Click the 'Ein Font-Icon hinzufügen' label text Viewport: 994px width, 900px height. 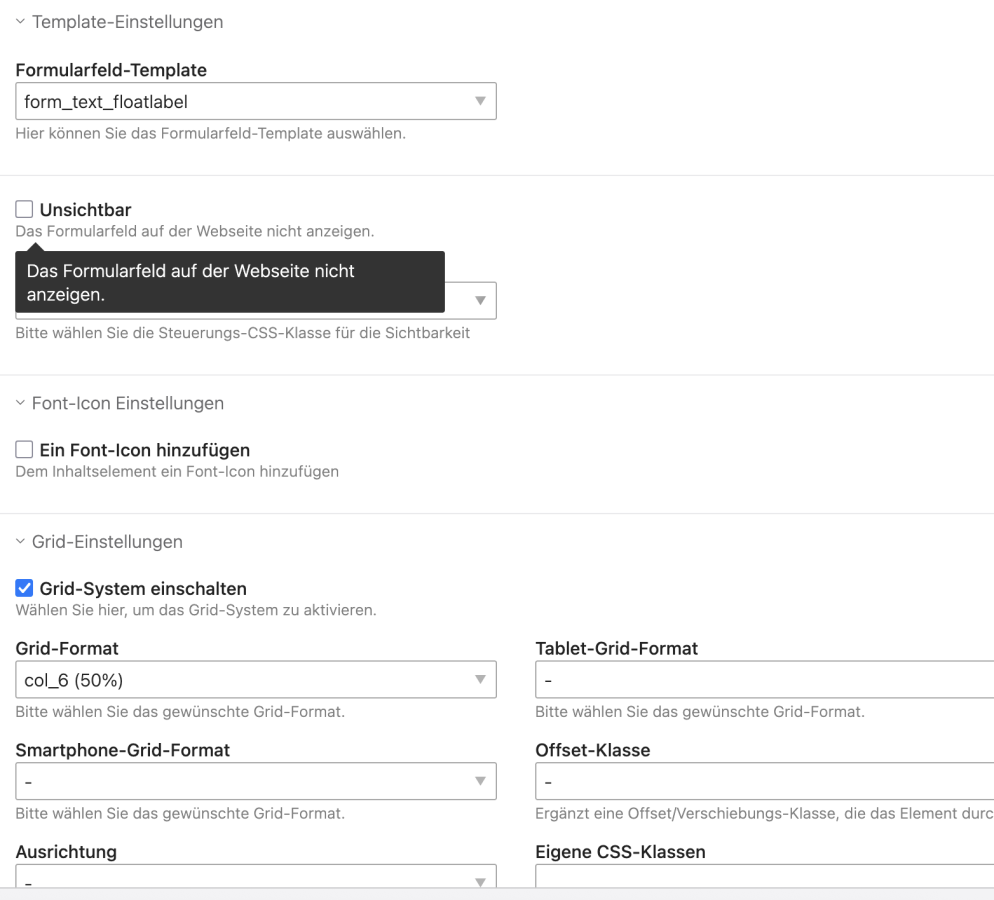(145, 450)
